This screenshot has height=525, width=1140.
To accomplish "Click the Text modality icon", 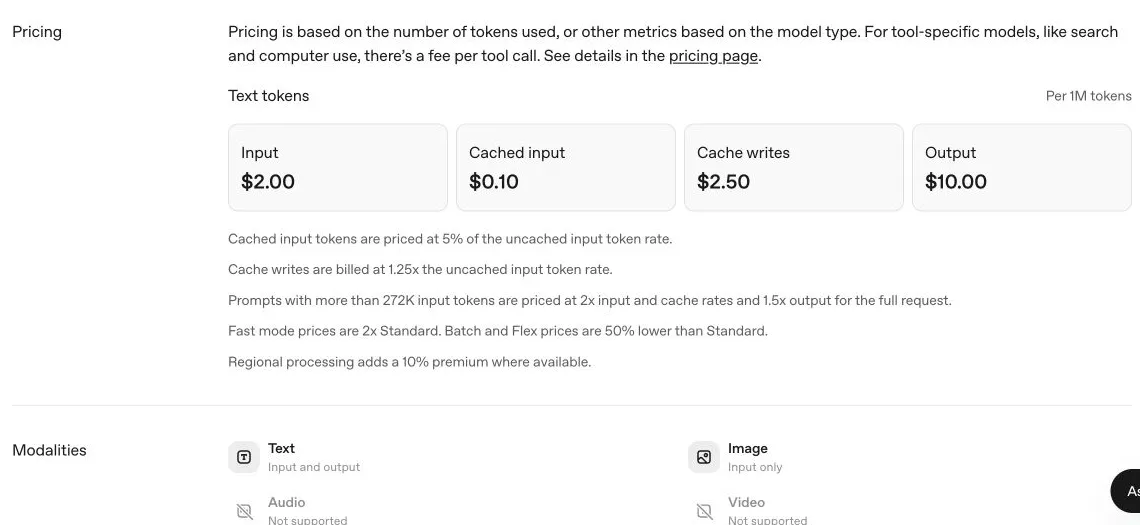I will click(244, 457).
